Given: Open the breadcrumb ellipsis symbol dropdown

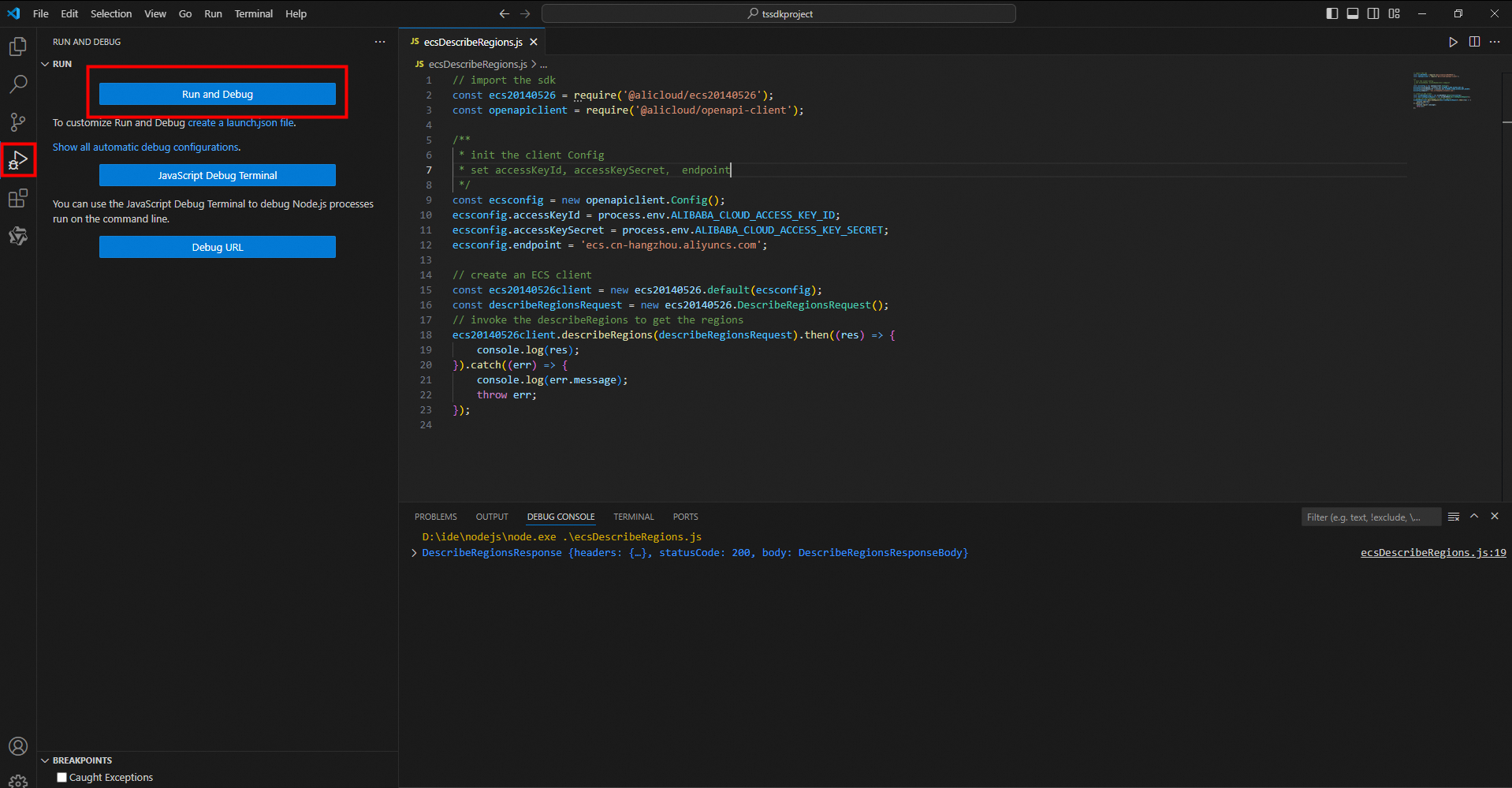Looking at the screenshot, I should (x=543, y=65).
